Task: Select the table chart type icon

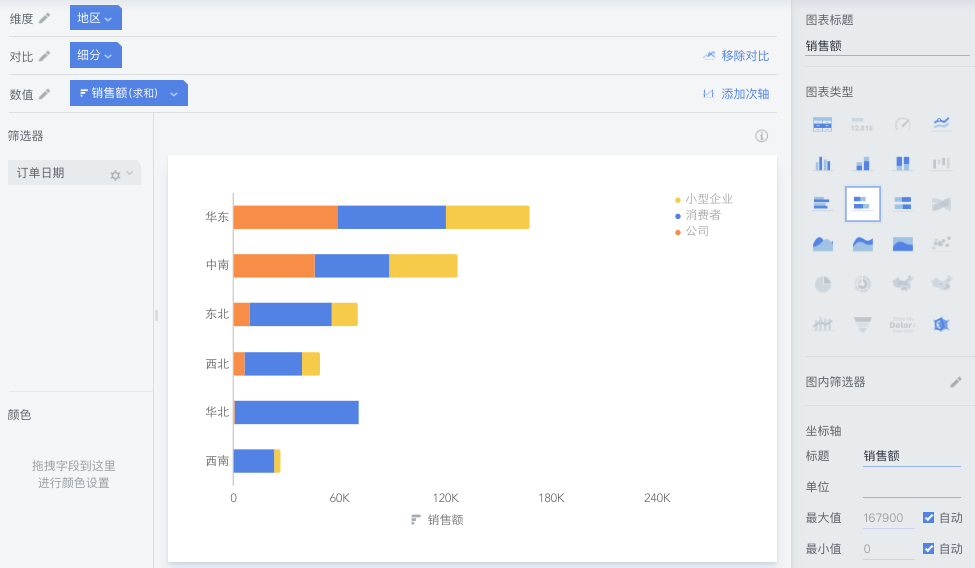Action: coord(822,124)
